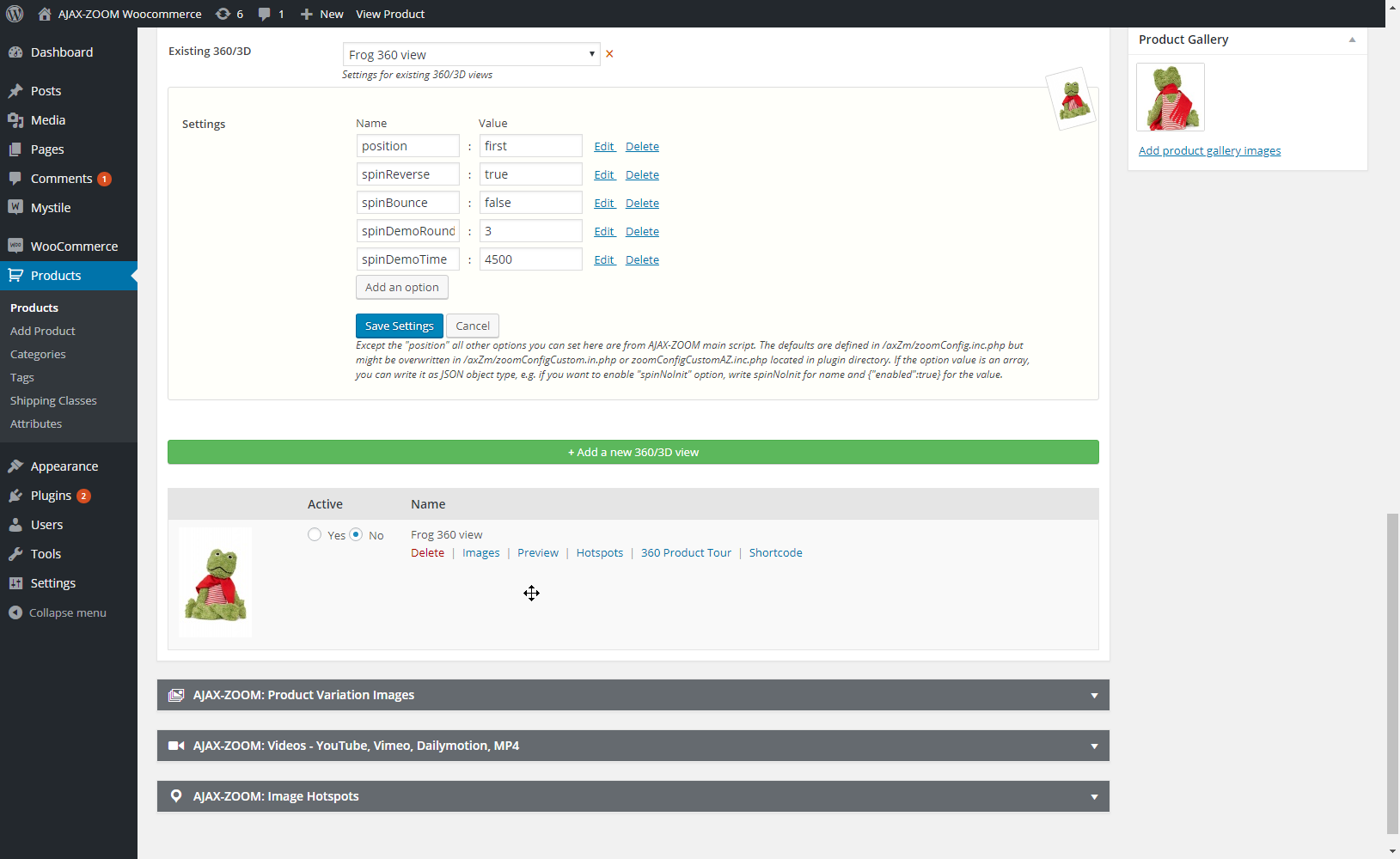Screen dimensions: 1400x859
Task: Click the video camera icon on Videos panel
Action: pos(176,746)
